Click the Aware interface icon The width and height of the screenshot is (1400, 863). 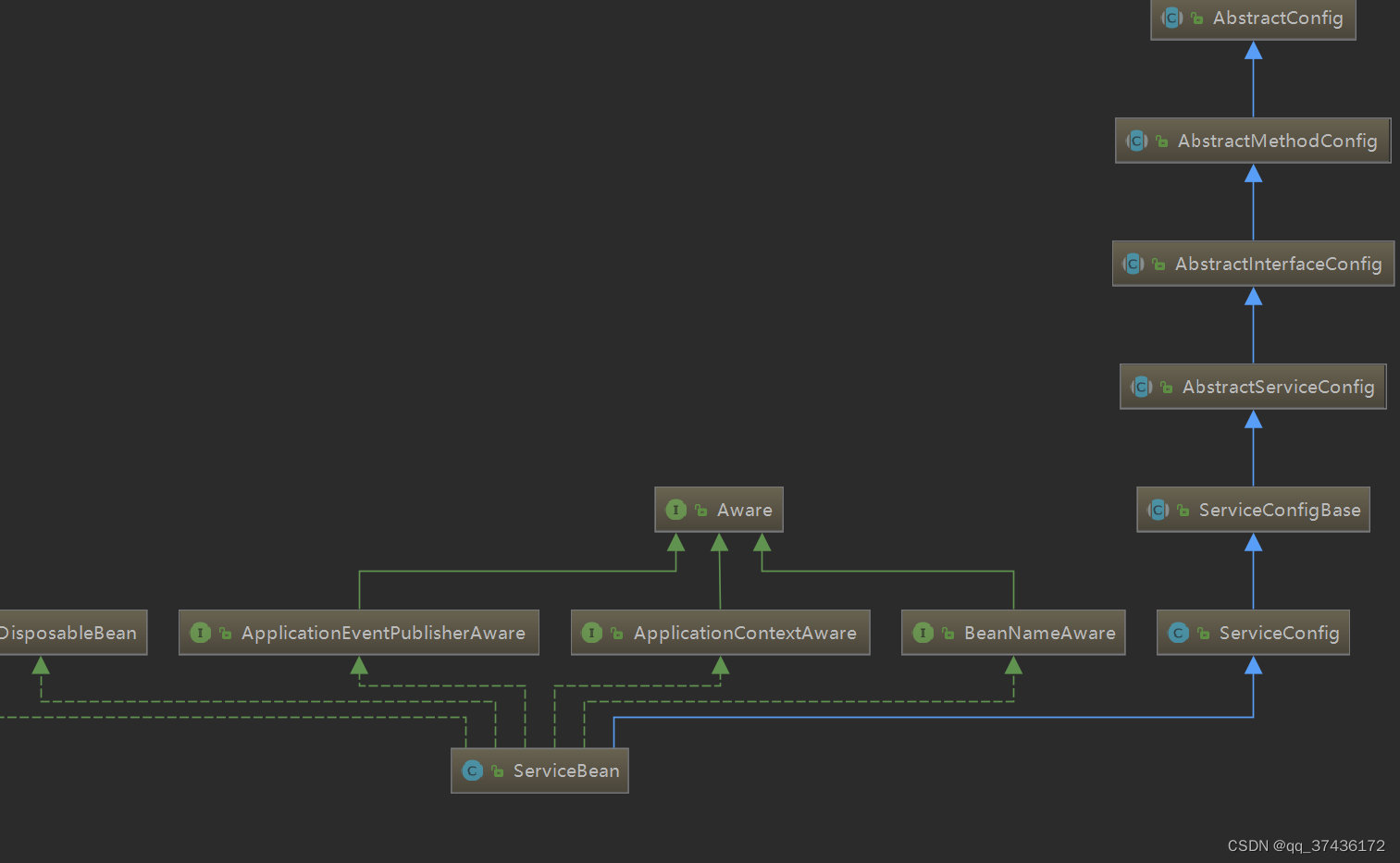tap(675, 510)
